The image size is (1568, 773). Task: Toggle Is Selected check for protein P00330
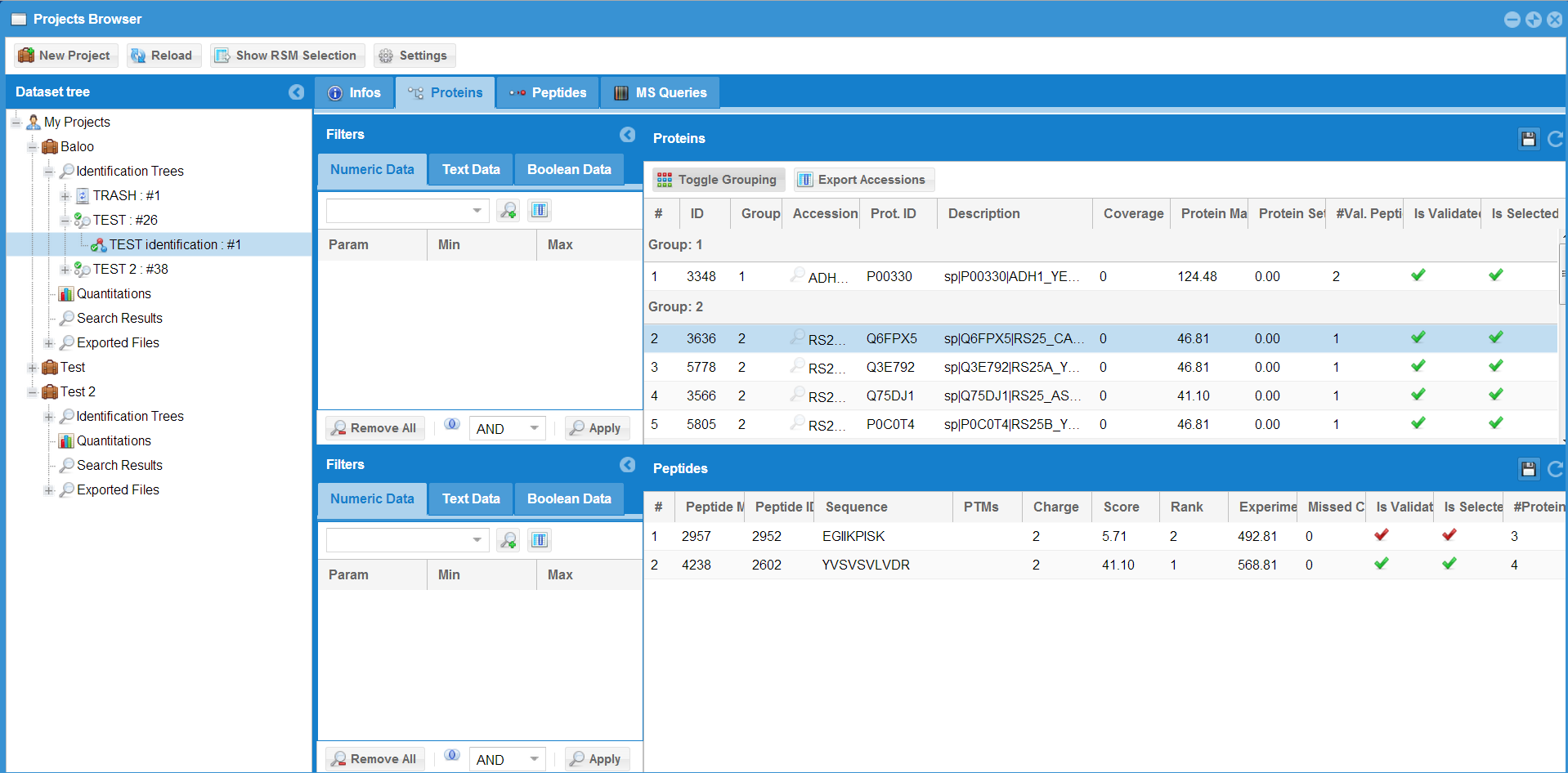click(x=1495, y=275)
